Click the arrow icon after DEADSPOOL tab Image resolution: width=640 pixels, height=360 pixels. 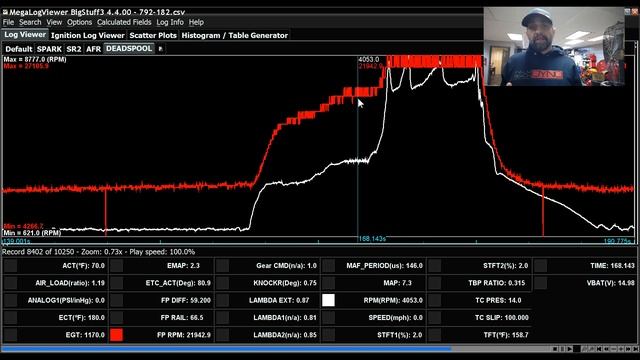[x=160, y=49]
